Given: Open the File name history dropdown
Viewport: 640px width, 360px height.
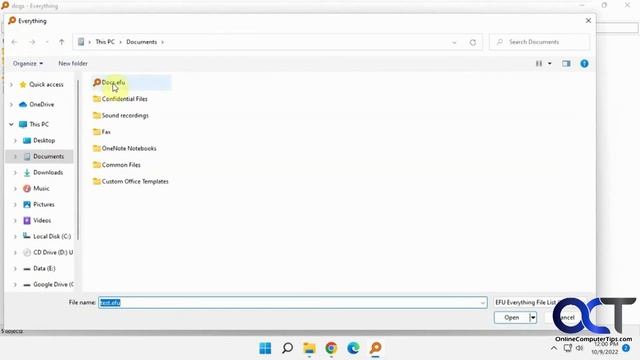Looking at the screenshot, I should (x=482, y=303).
